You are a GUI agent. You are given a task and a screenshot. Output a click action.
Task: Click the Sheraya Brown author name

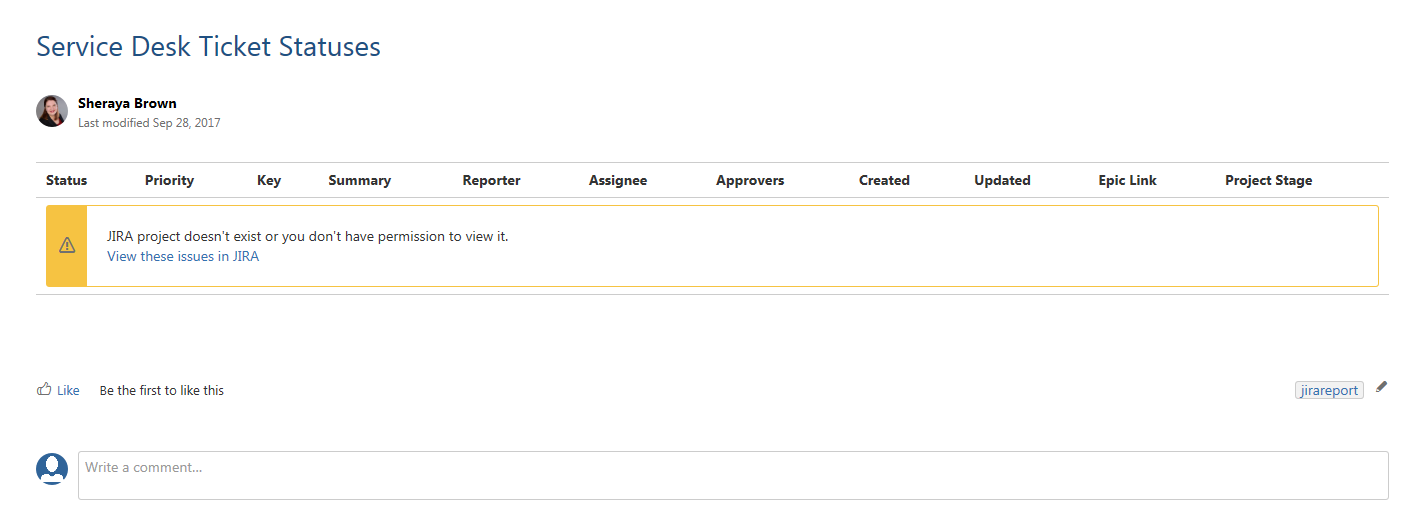(127, 103)
